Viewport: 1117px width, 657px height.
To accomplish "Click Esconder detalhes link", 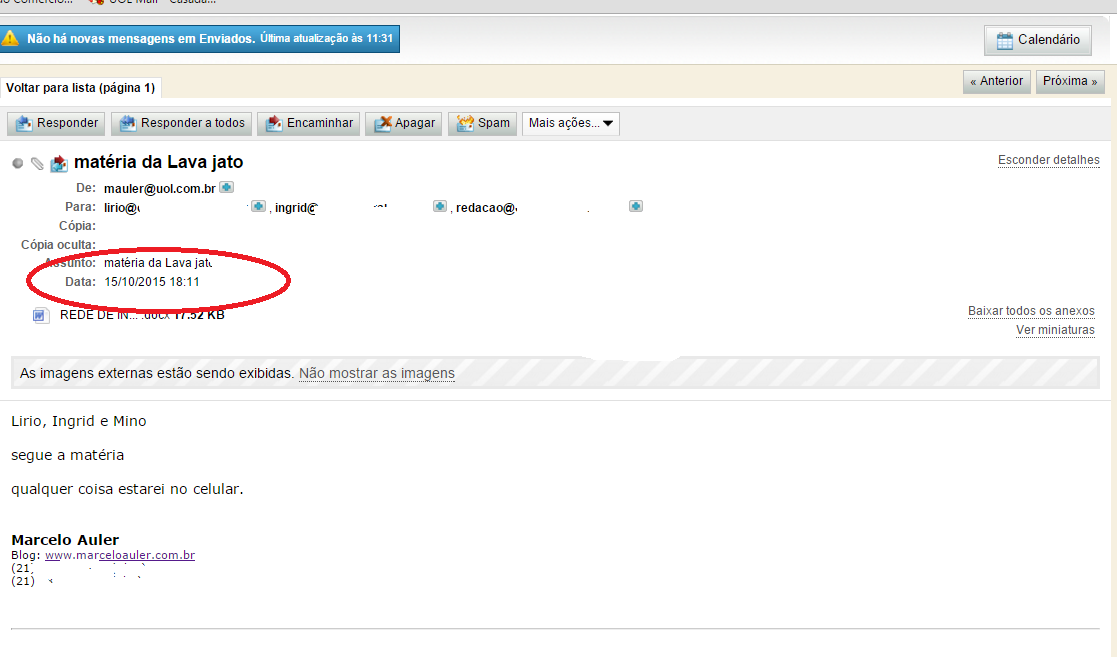I will point(1049,160).
